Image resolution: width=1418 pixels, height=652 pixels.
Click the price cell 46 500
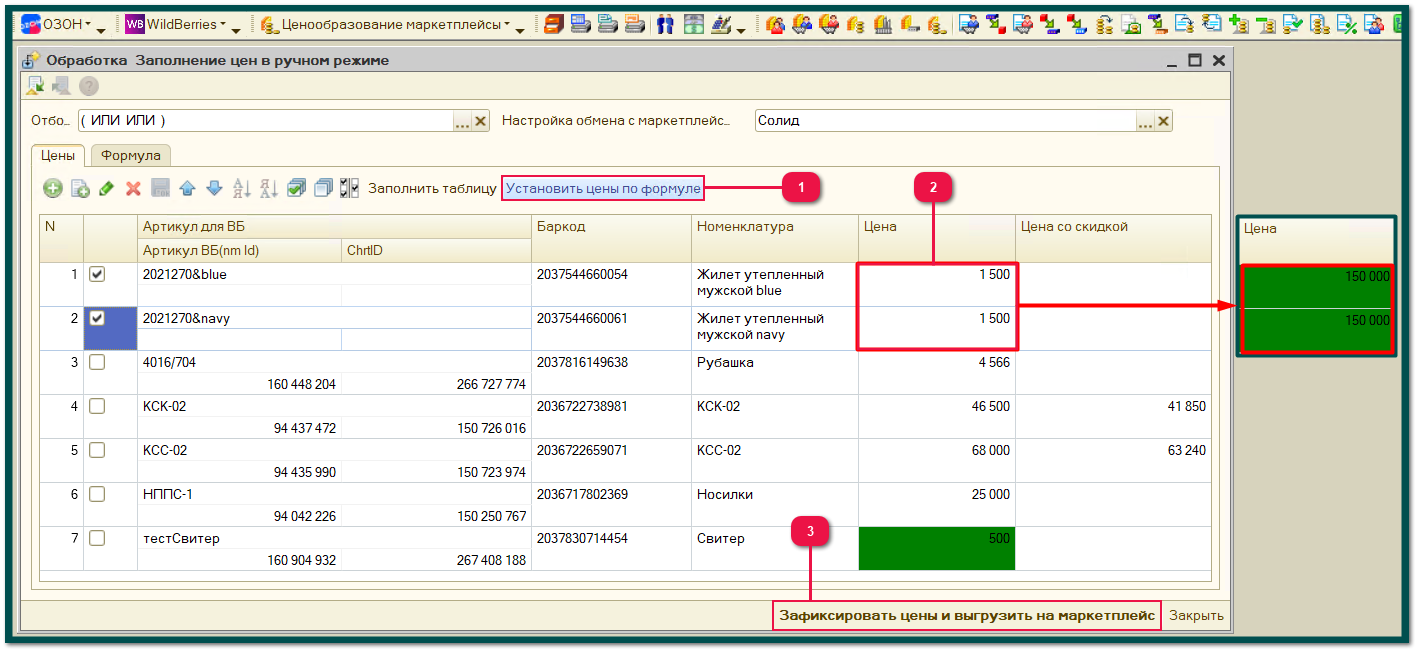pyautogui.click(x=936, y=416)
